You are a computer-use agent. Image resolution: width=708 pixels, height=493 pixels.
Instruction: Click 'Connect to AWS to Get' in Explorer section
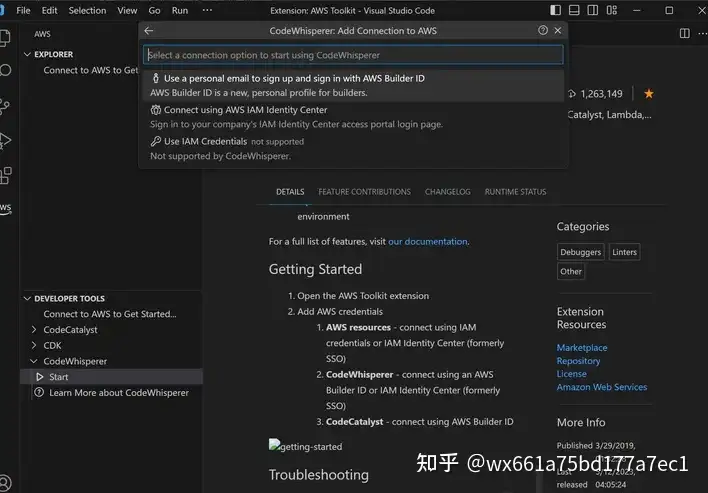(x=91, y=70)
